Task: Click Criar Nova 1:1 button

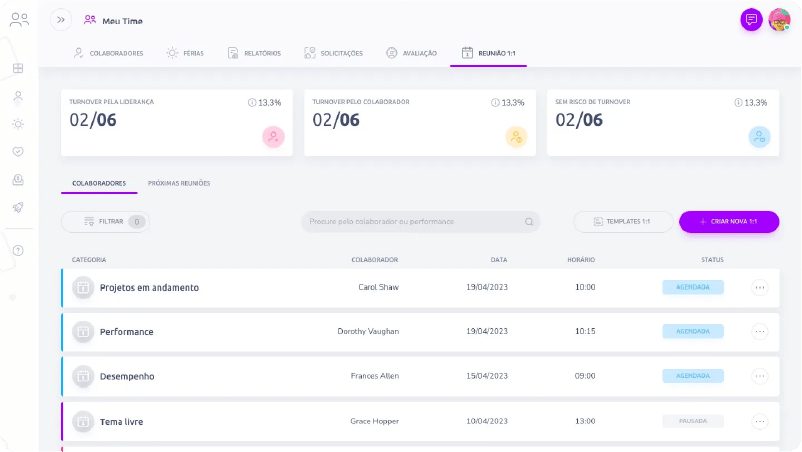Action: 729,221
